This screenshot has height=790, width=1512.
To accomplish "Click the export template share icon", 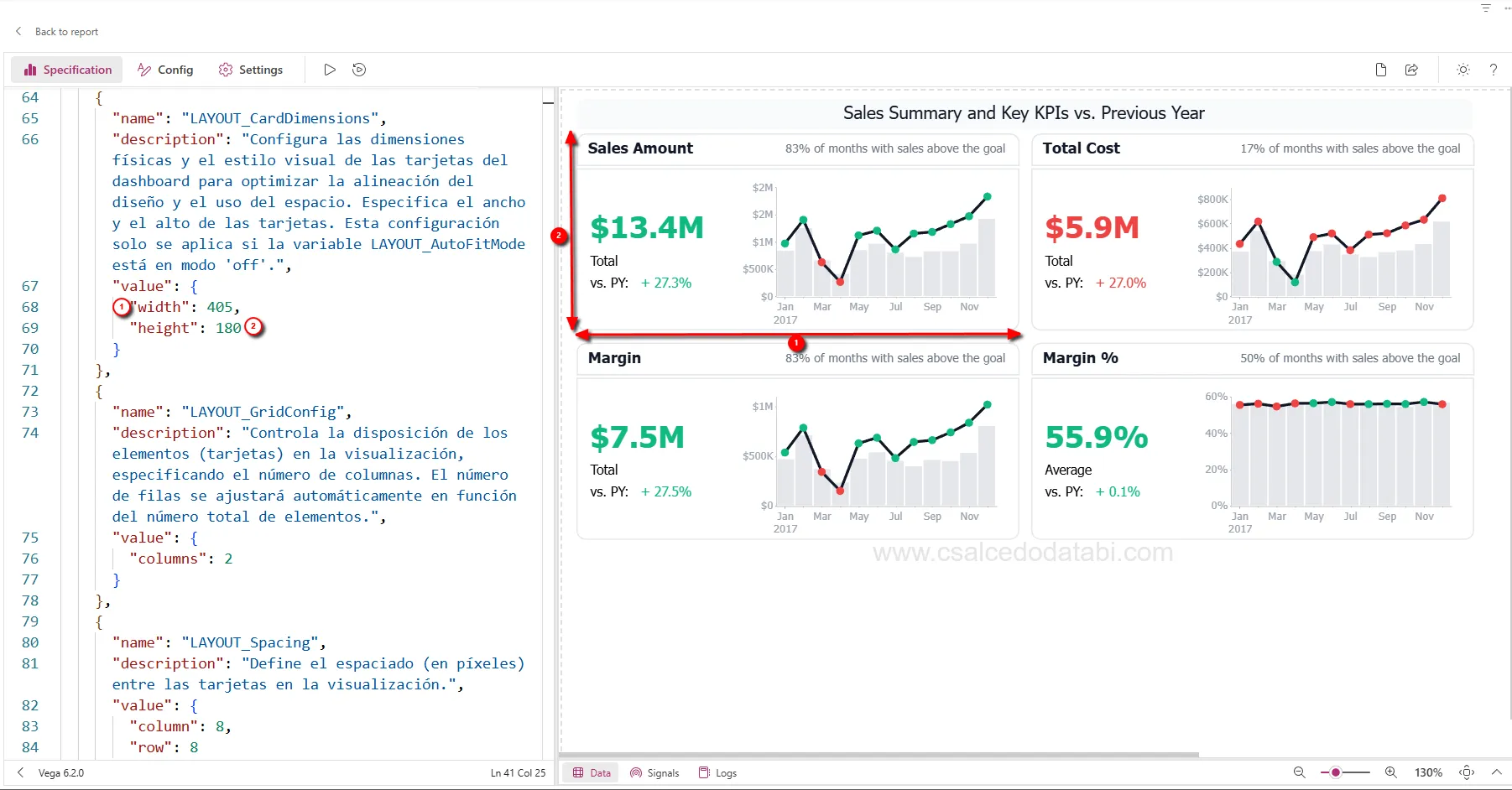I will coord(1411,70).
